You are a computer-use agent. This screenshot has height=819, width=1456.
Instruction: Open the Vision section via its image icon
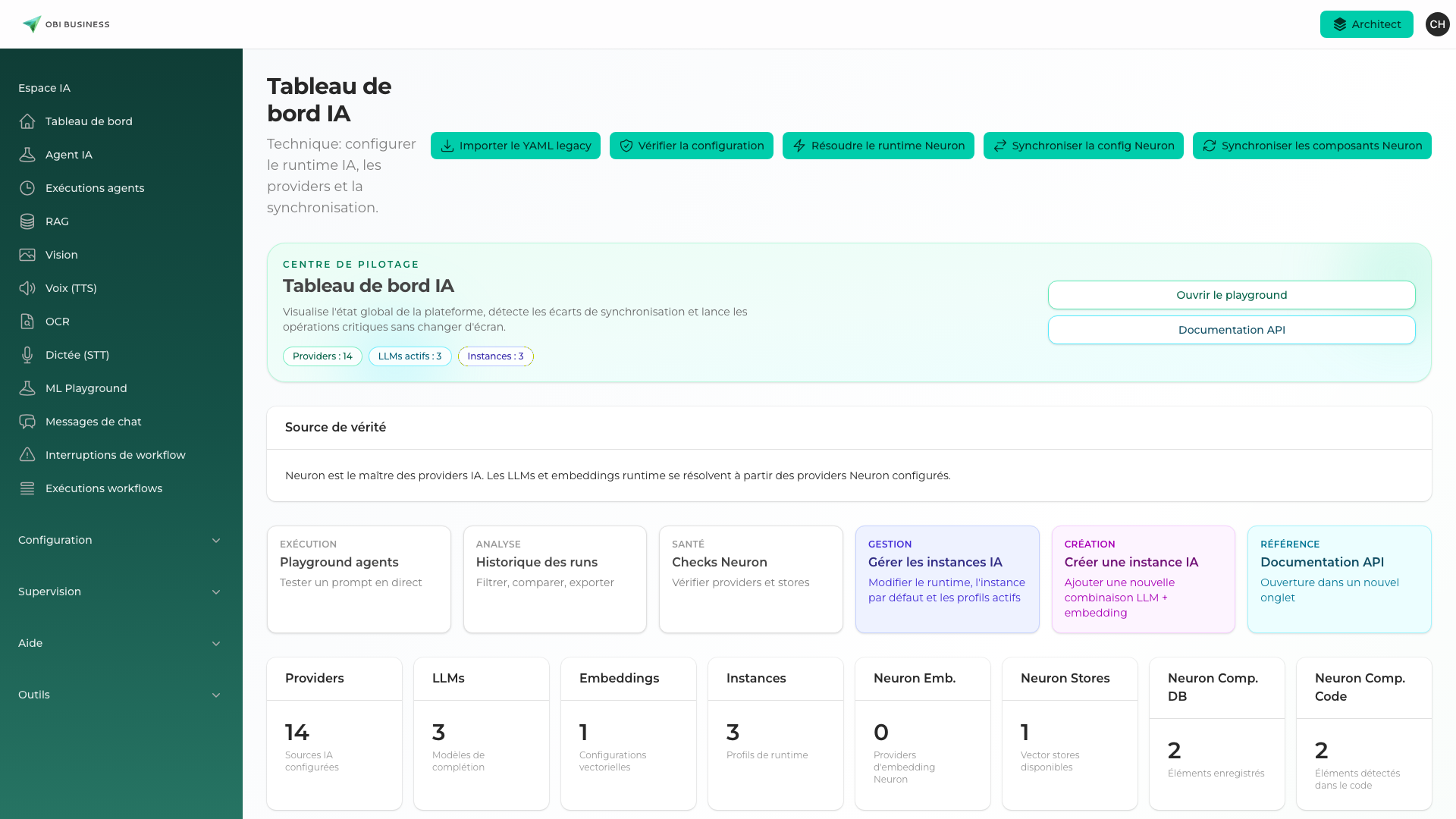pyautogui.click(x=27, y=255)
